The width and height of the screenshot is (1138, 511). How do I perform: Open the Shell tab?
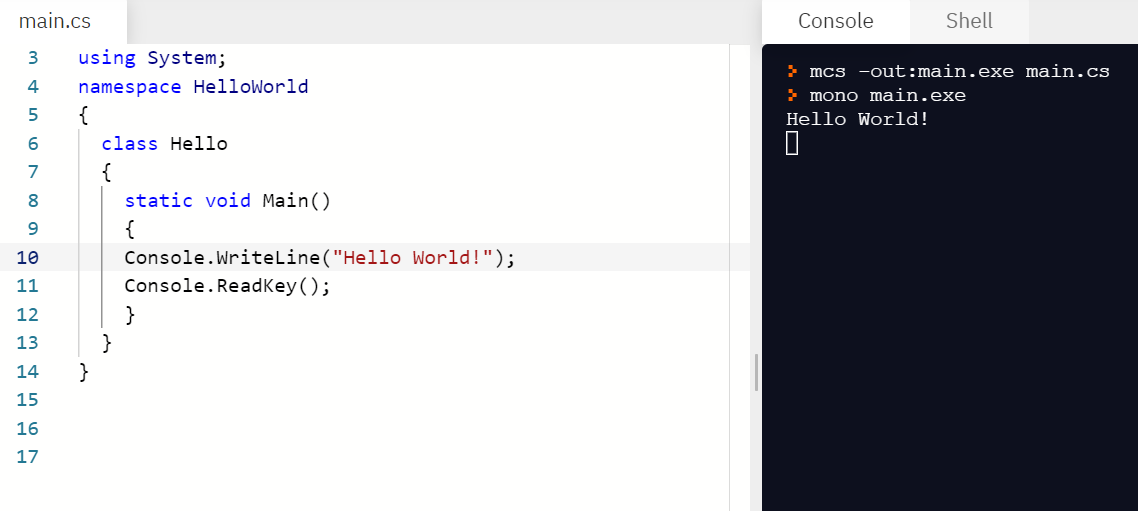[969, 21]
